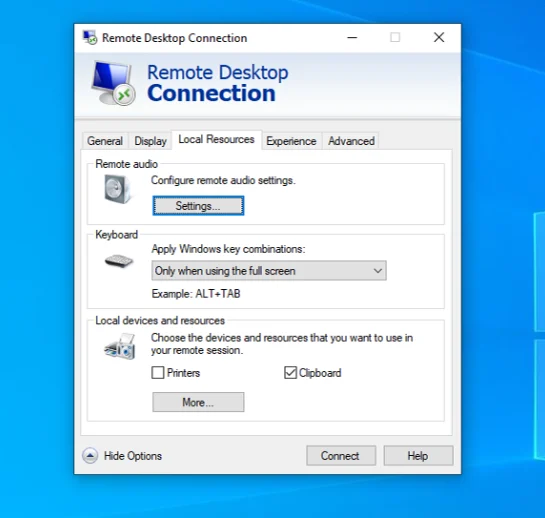This screenshot has width=545, height=518.
Task: Click the keyboard icon
Action: coord(119,261)
